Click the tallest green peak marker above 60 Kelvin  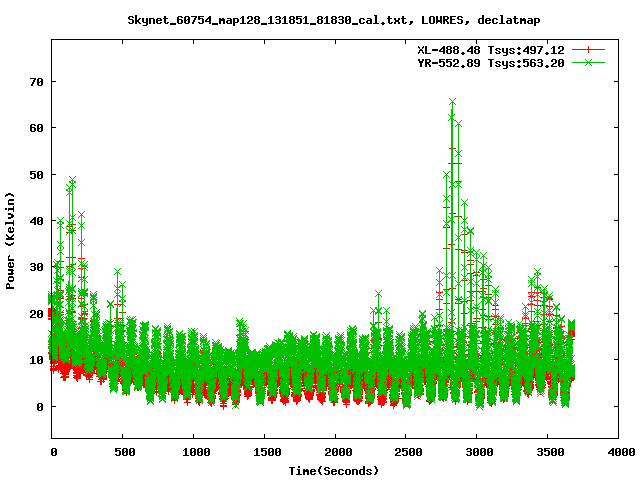pyautogui.click(x=452, y=101)
